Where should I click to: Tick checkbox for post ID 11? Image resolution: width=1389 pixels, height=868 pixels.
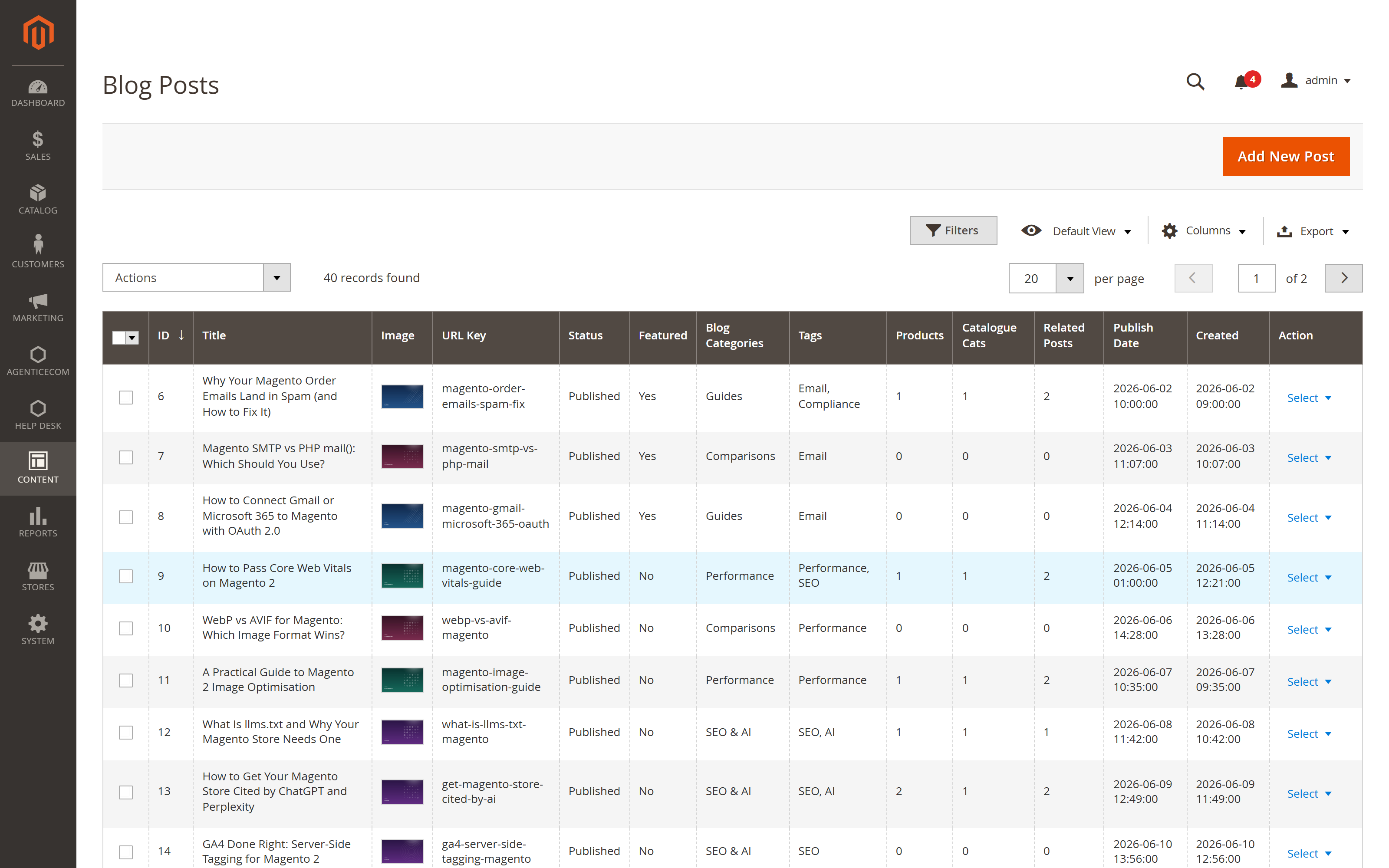pyautogui.click(x=126, y=681)
